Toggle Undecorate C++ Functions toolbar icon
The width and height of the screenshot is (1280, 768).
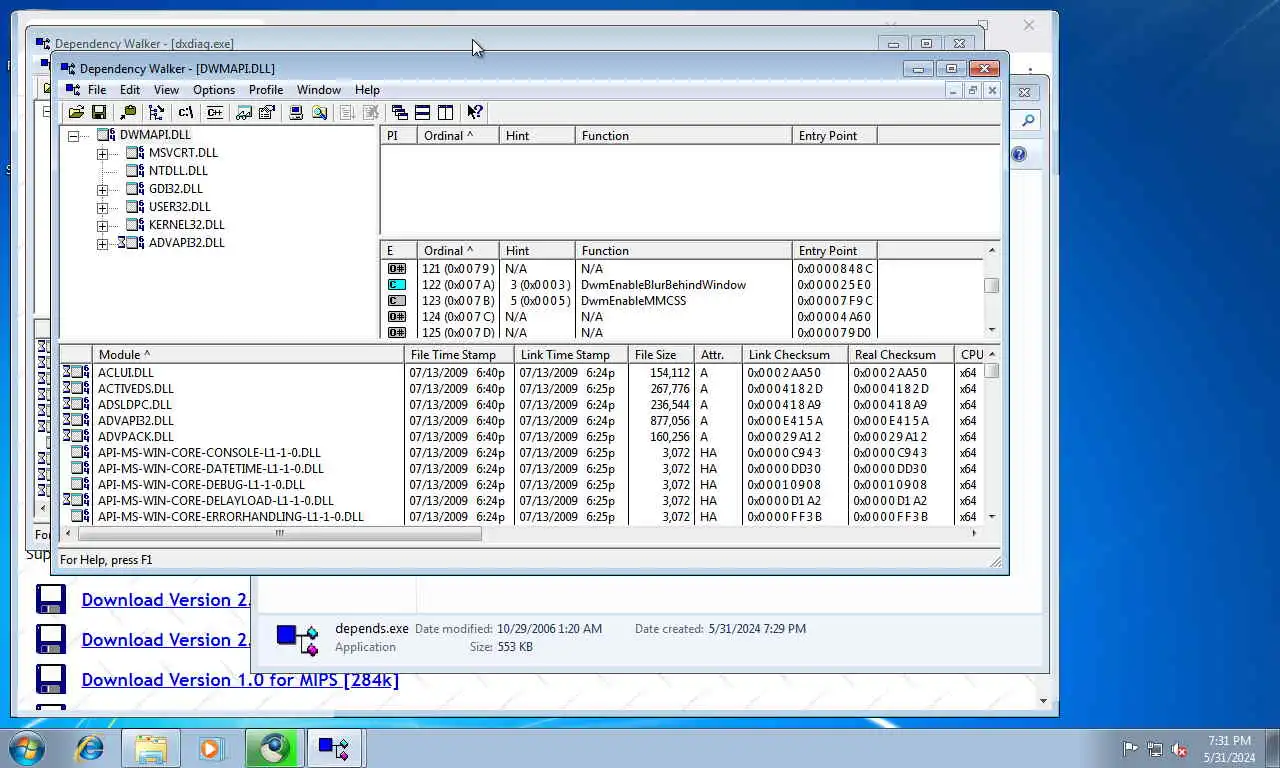(x=214, y=113)
